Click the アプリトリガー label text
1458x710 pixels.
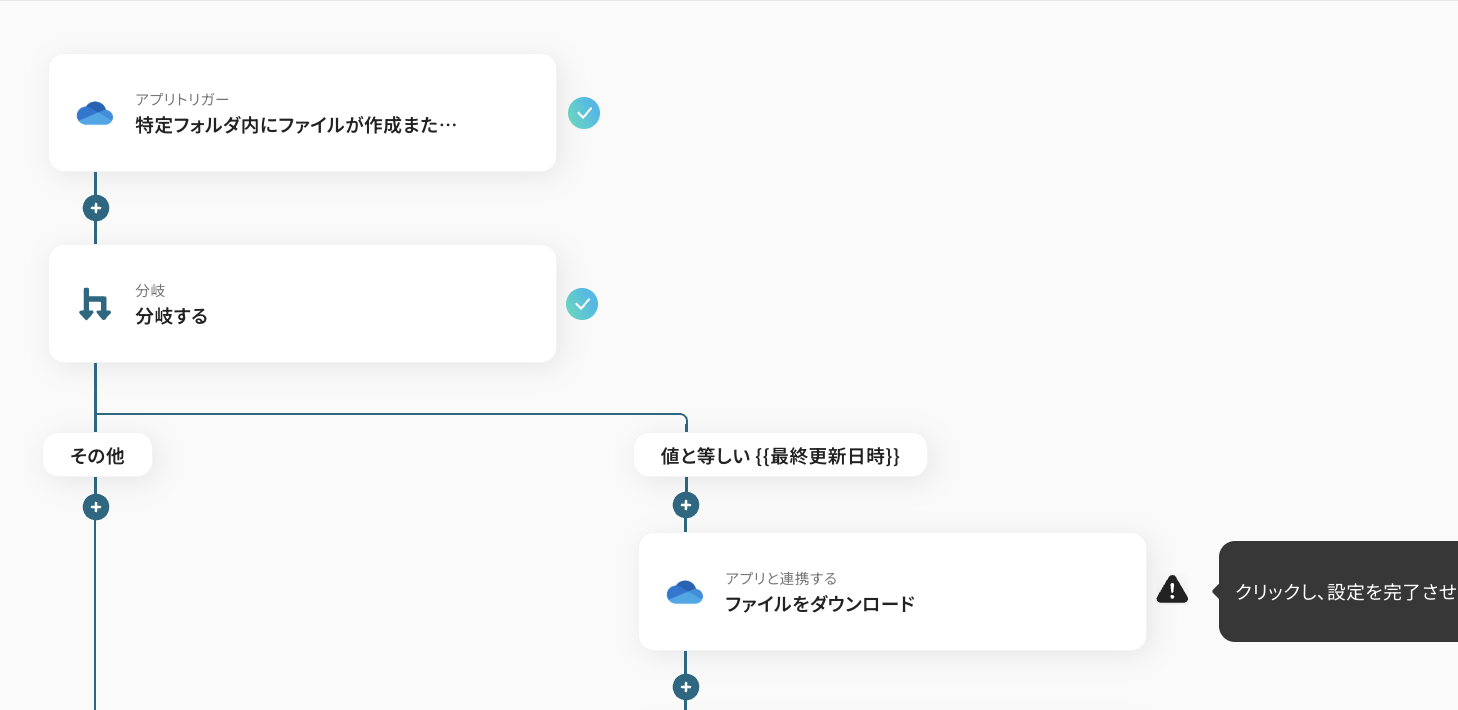click(182, 100)
